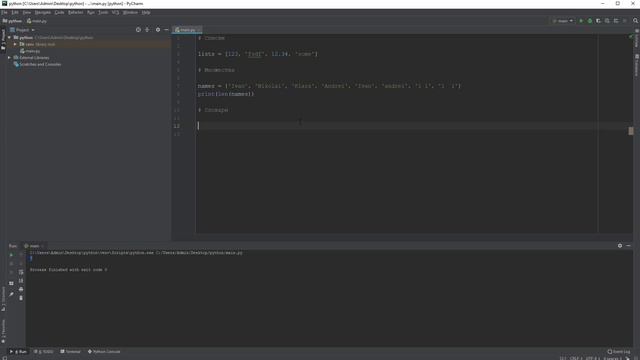This screenshot has width=640, height=360.
Task: Open the Run tool window button
Action: tap(18, 351)
